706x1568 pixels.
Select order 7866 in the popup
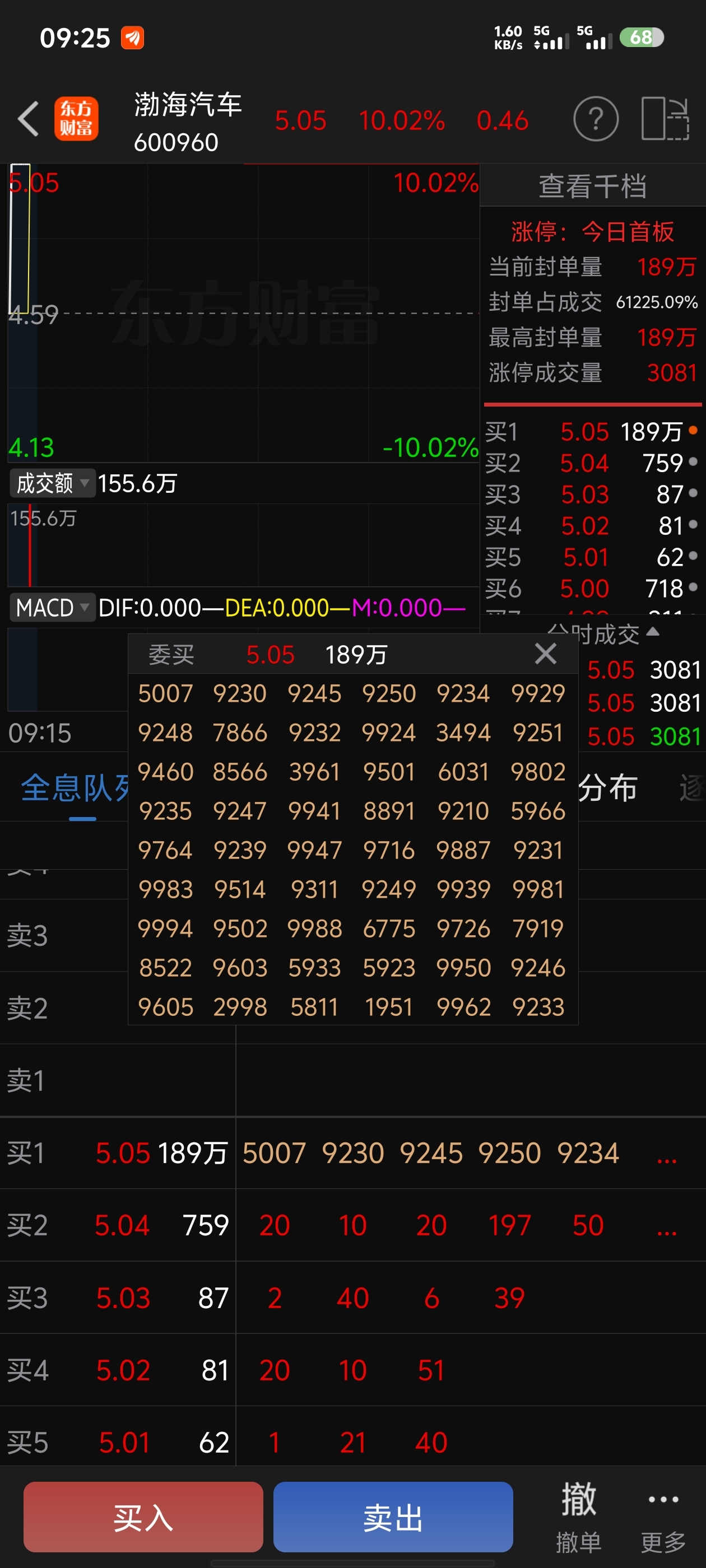point(240,732)
